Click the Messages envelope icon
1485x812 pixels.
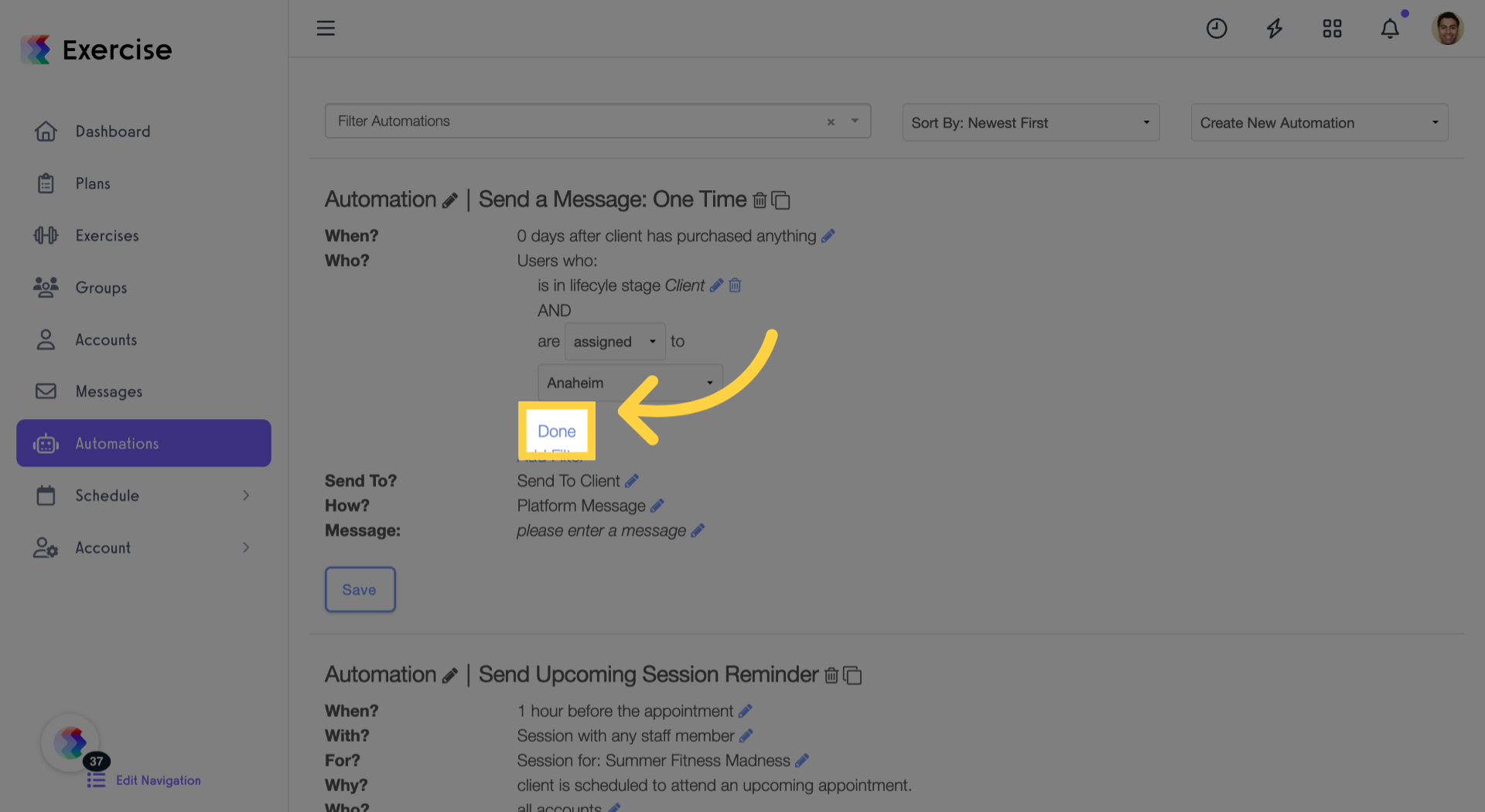pyautogui.click(x=46, y=391)
